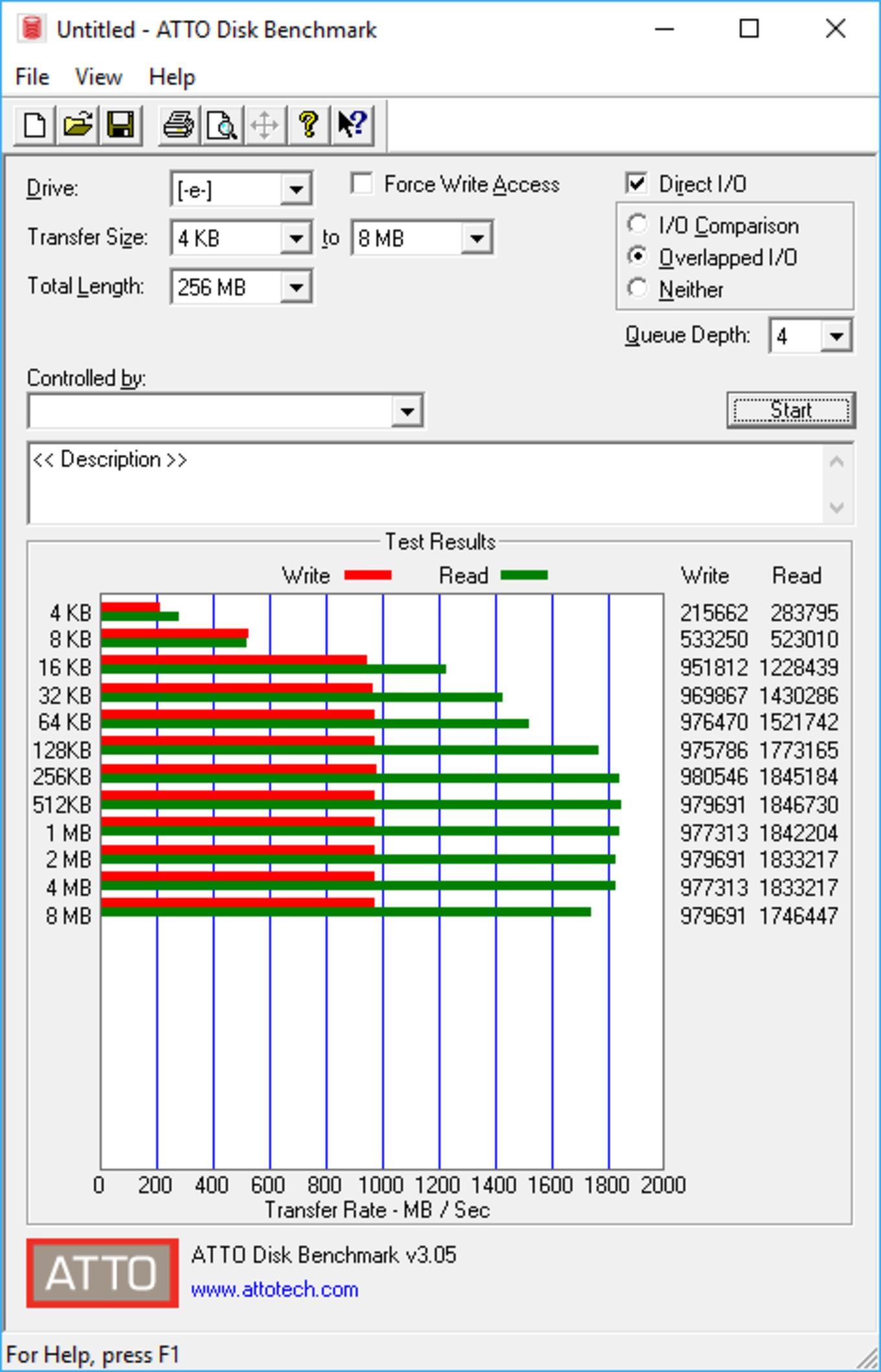Click the red write bar for 4 KB

point(131,608)
